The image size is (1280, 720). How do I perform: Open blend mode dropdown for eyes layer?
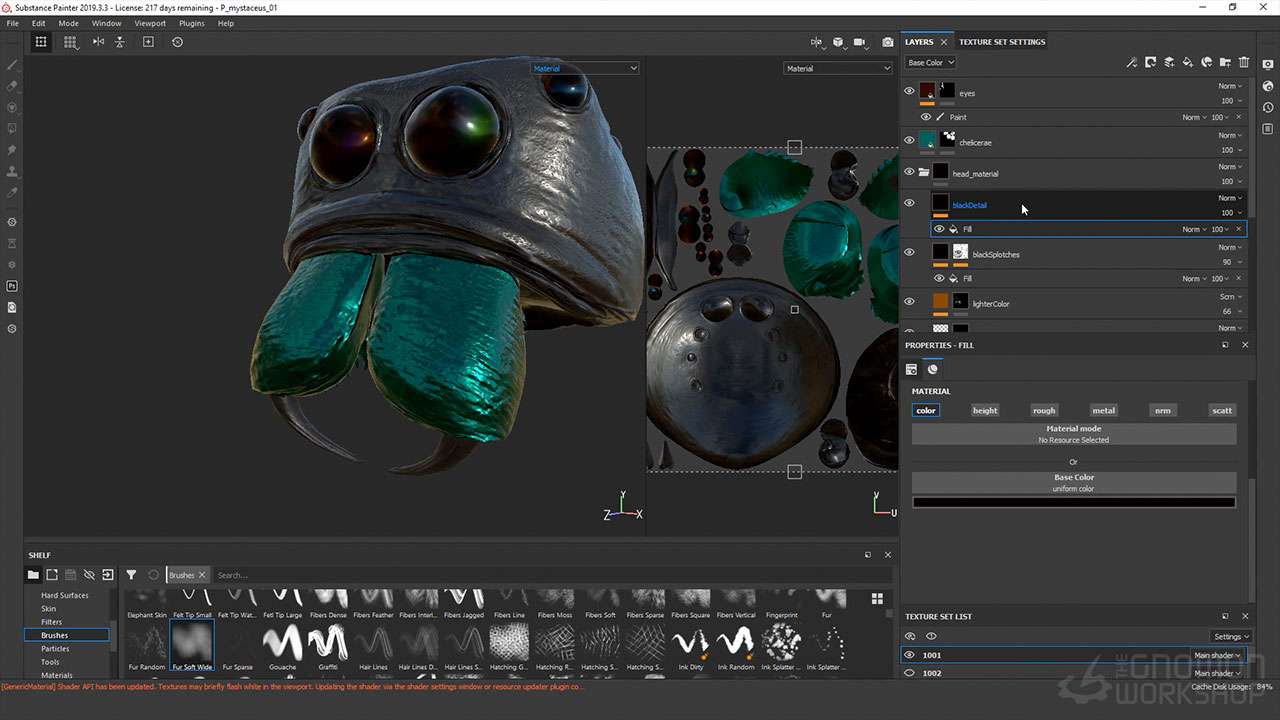tap(1230, 86)
